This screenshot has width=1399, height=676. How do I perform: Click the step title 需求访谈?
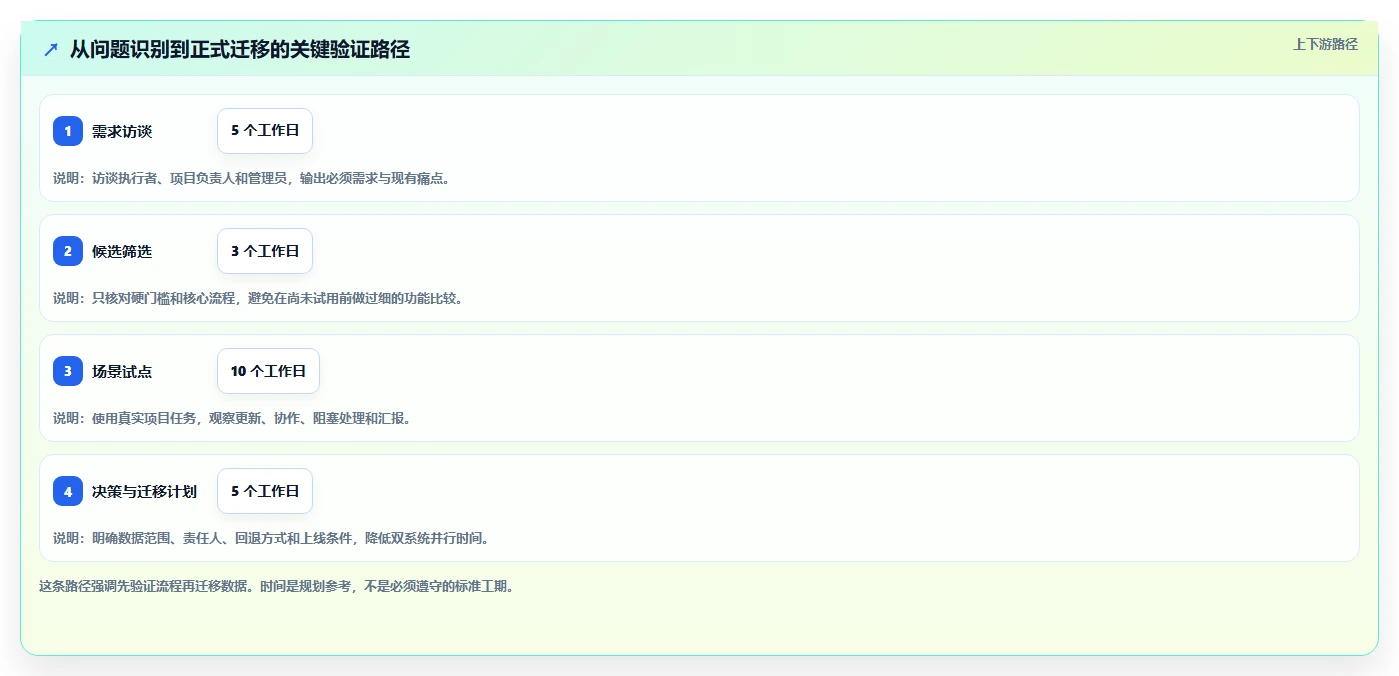[x=122, y=131]
